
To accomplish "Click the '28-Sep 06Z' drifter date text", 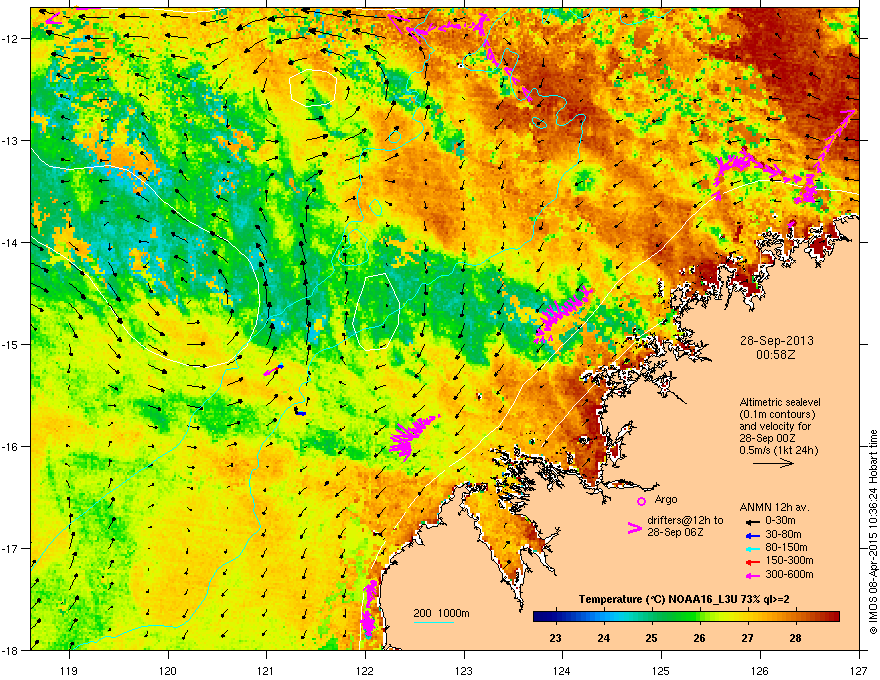I will (675, 532).
